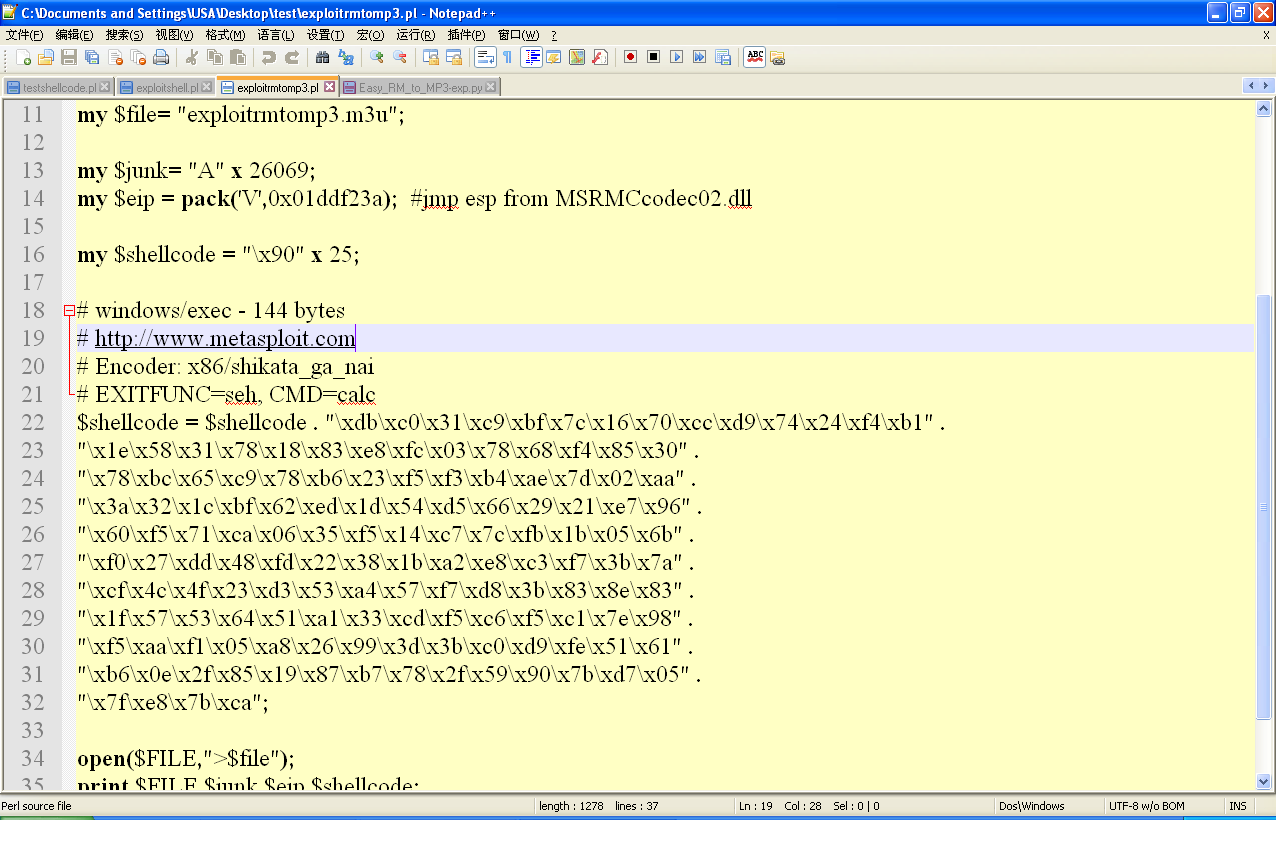Image resolution: width=1276 pixels, height=846 pixels.
Task: Click the Open file toolbar icon
Action: [x=46, y=57]
